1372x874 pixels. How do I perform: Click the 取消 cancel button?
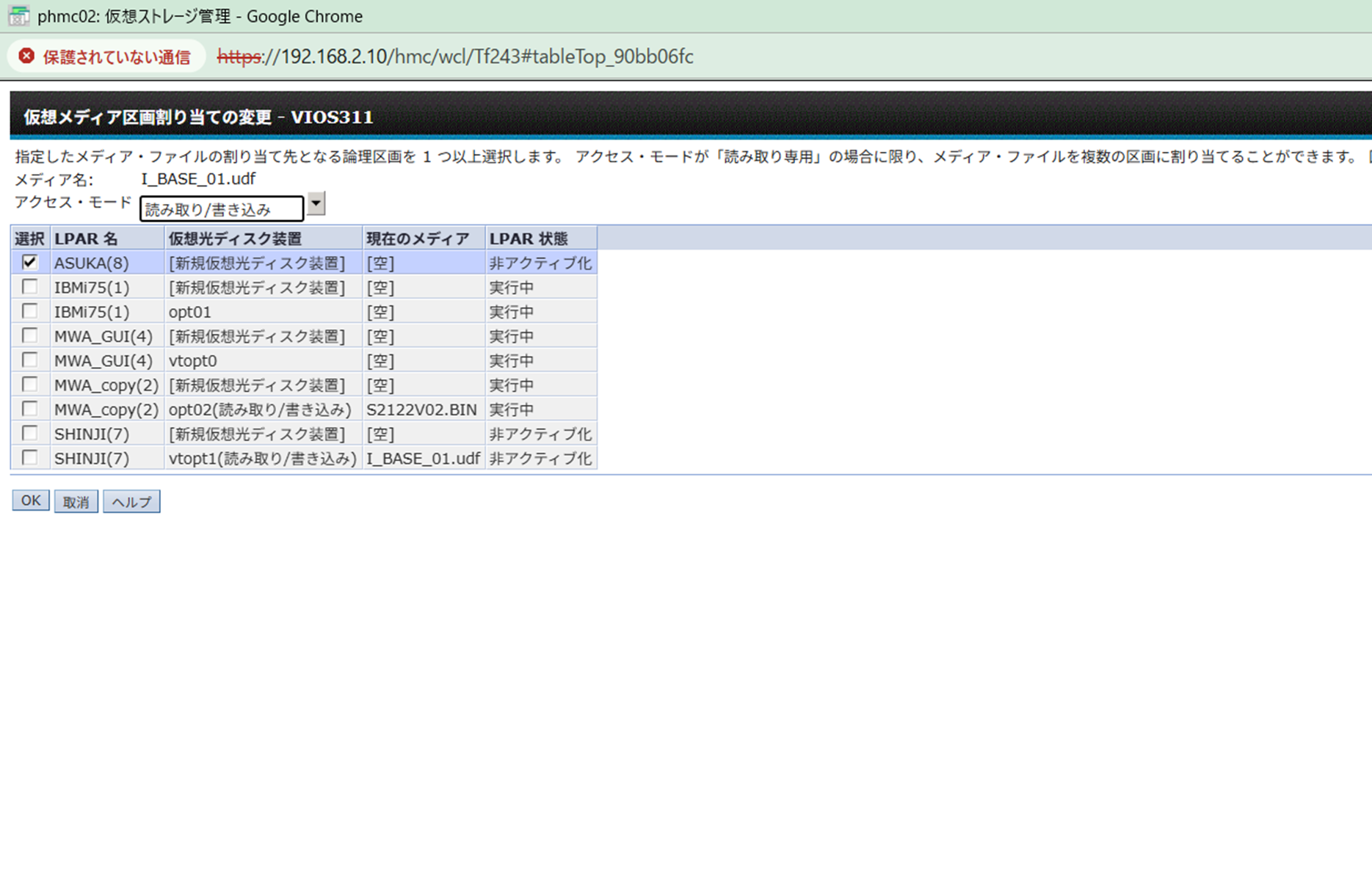click(x=76, y=502)
